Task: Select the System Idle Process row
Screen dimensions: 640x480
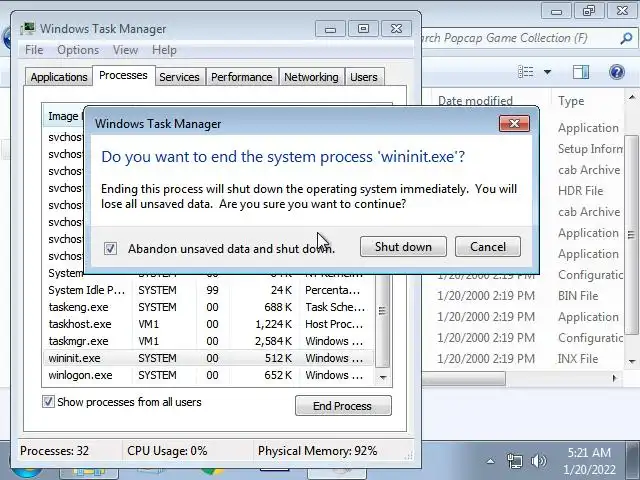Action: tap(208, 290)
